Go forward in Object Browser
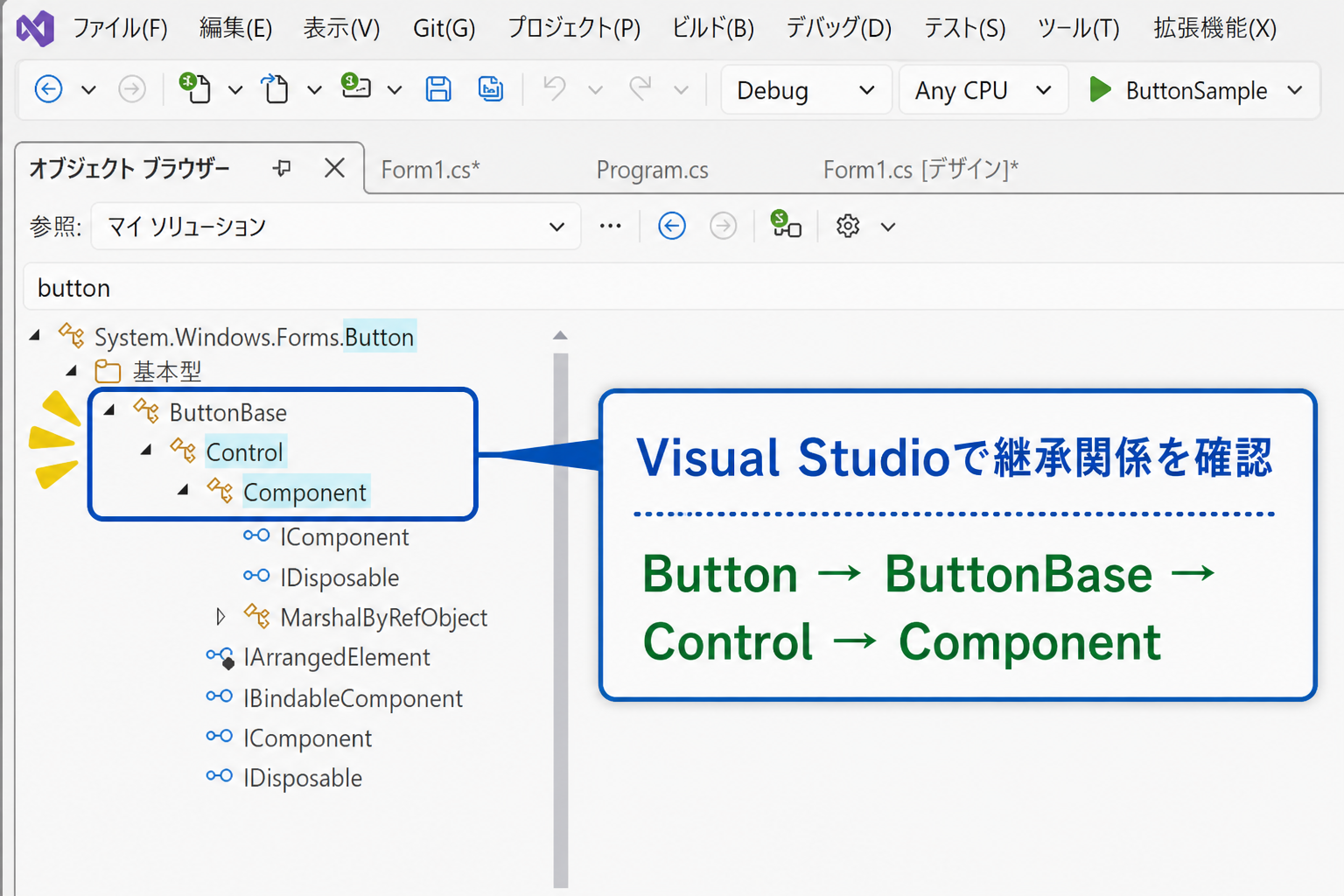Image resolution: width=1344 pixels, height=896 pixels. (x=723, y=227)
